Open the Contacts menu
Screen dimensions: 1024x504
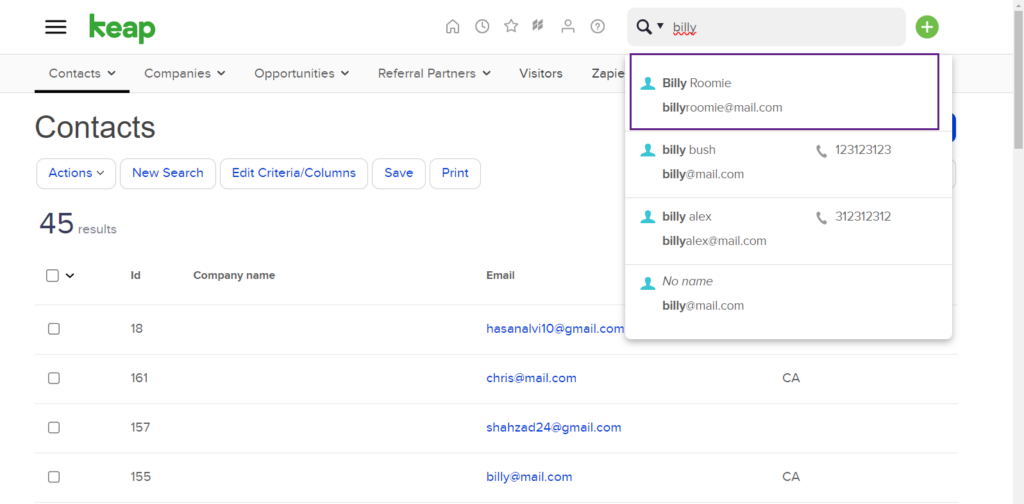tap(82, 73)
